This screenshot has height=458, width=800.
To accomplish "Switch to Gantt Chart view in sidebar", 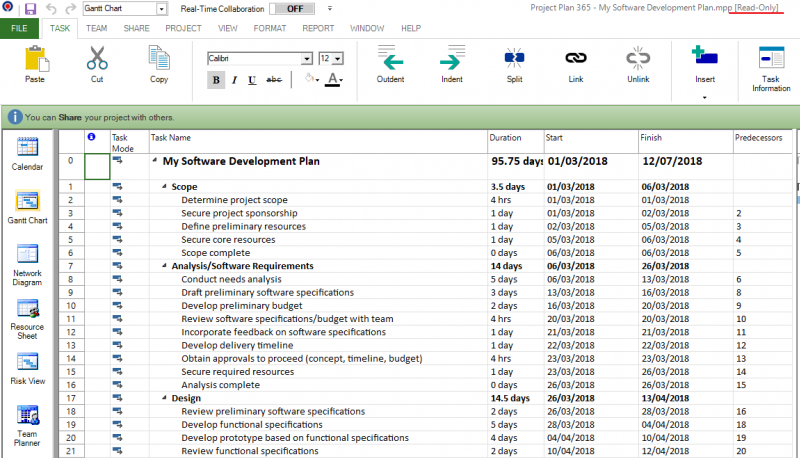I will (27, 208).
